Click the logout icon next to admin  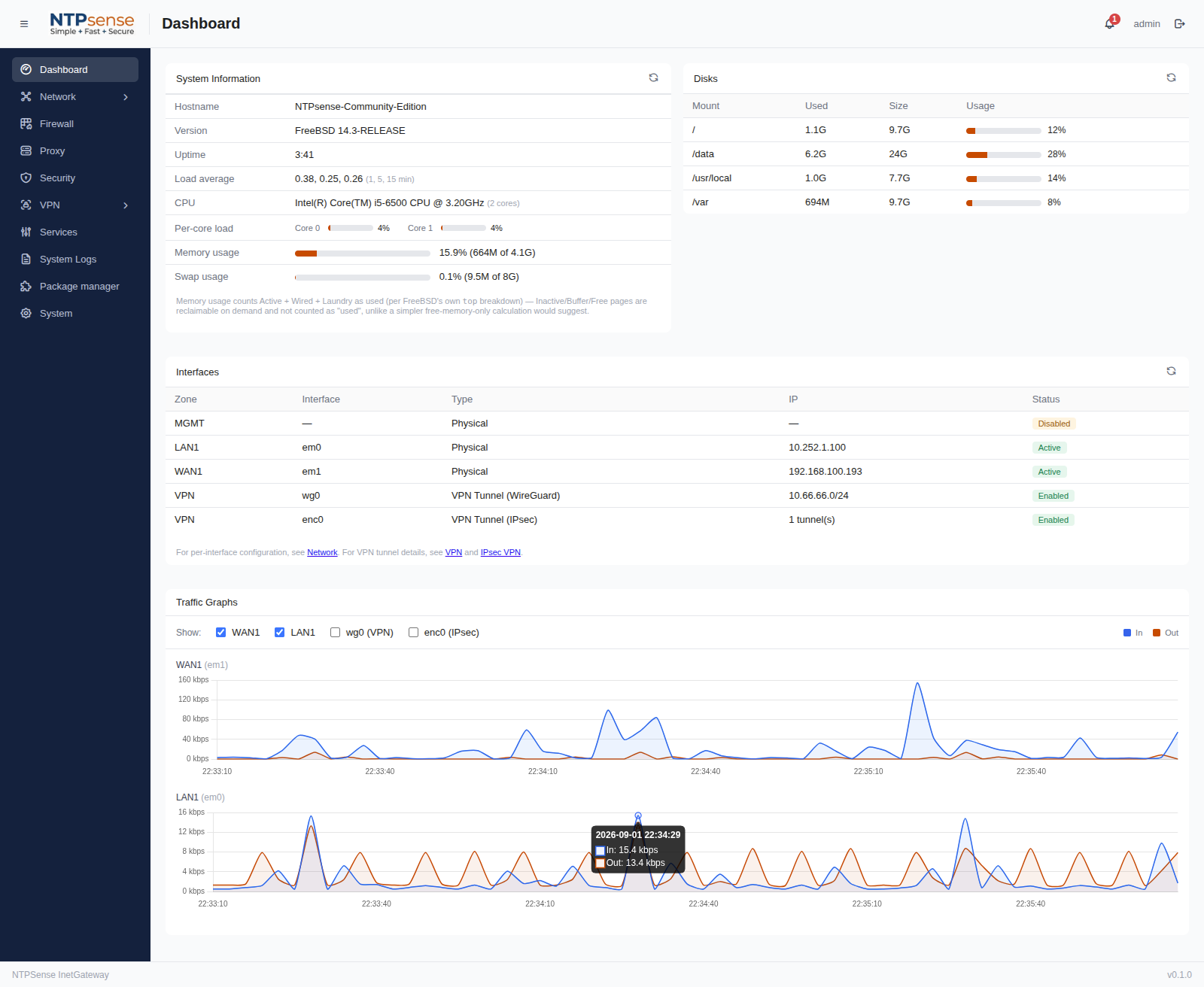pos(1179,24)
